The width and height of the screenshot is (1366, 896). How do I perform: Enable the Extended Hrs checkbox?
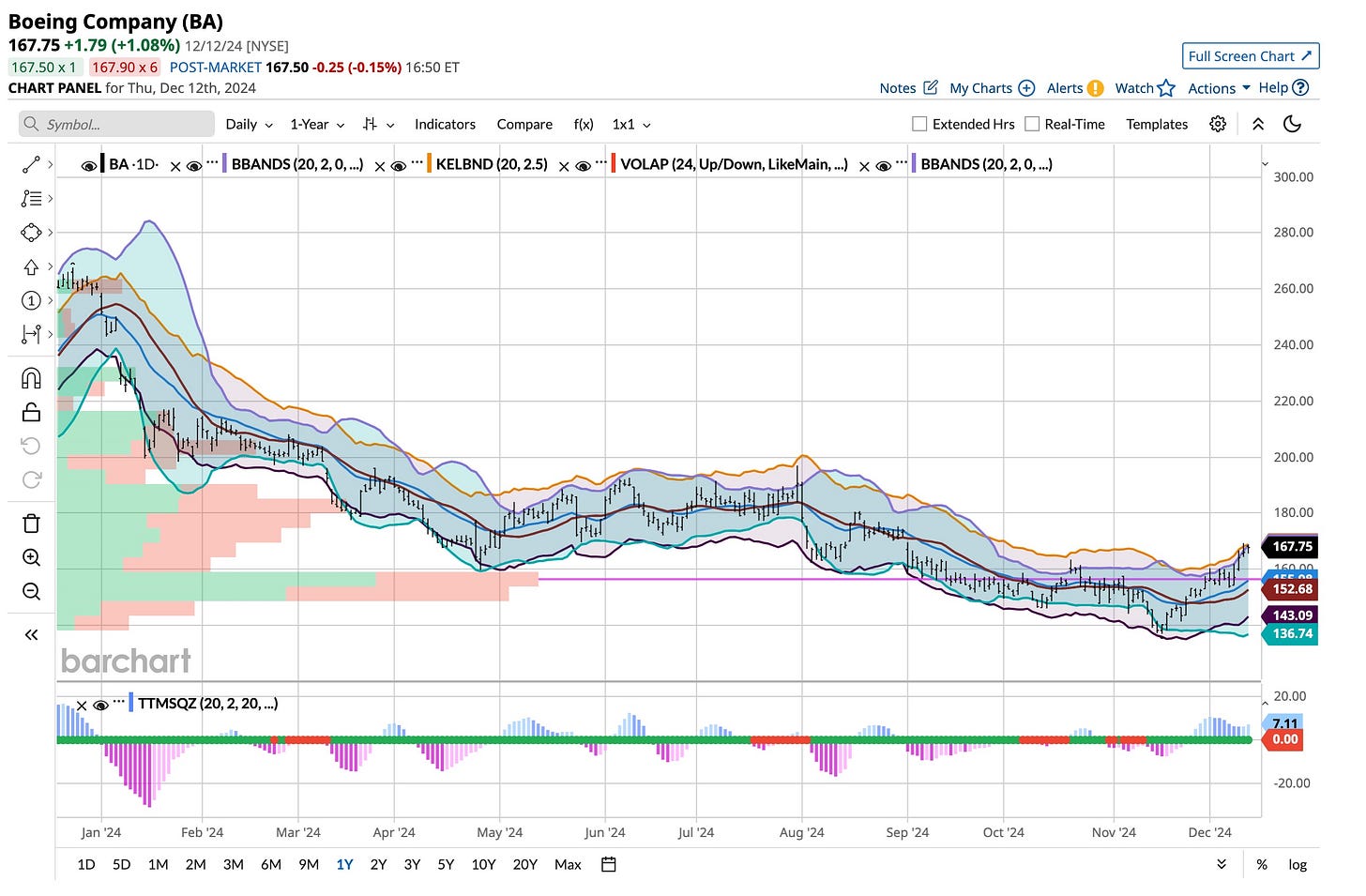(919, 124)
